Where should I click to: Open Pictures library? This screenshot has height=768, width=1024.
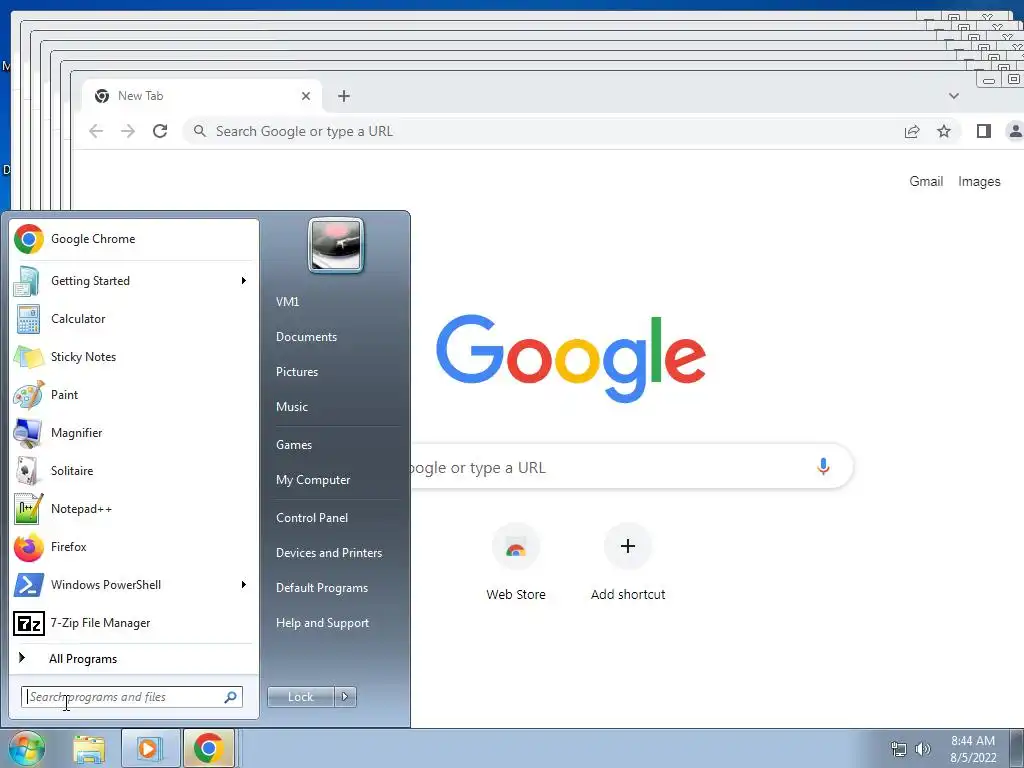[x=296, y=372]
